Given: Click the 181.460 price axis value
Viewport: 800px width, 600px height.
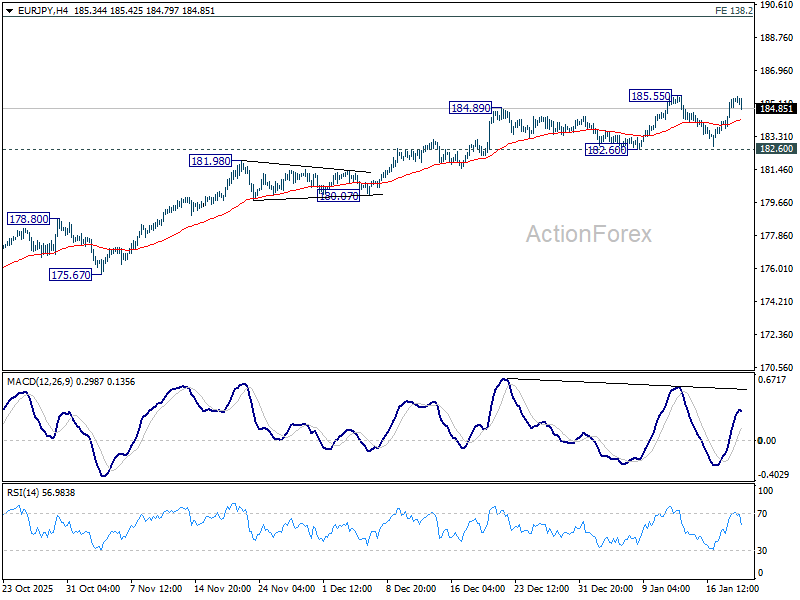Looking at the screenshot, I should click(x=777, y=170).
